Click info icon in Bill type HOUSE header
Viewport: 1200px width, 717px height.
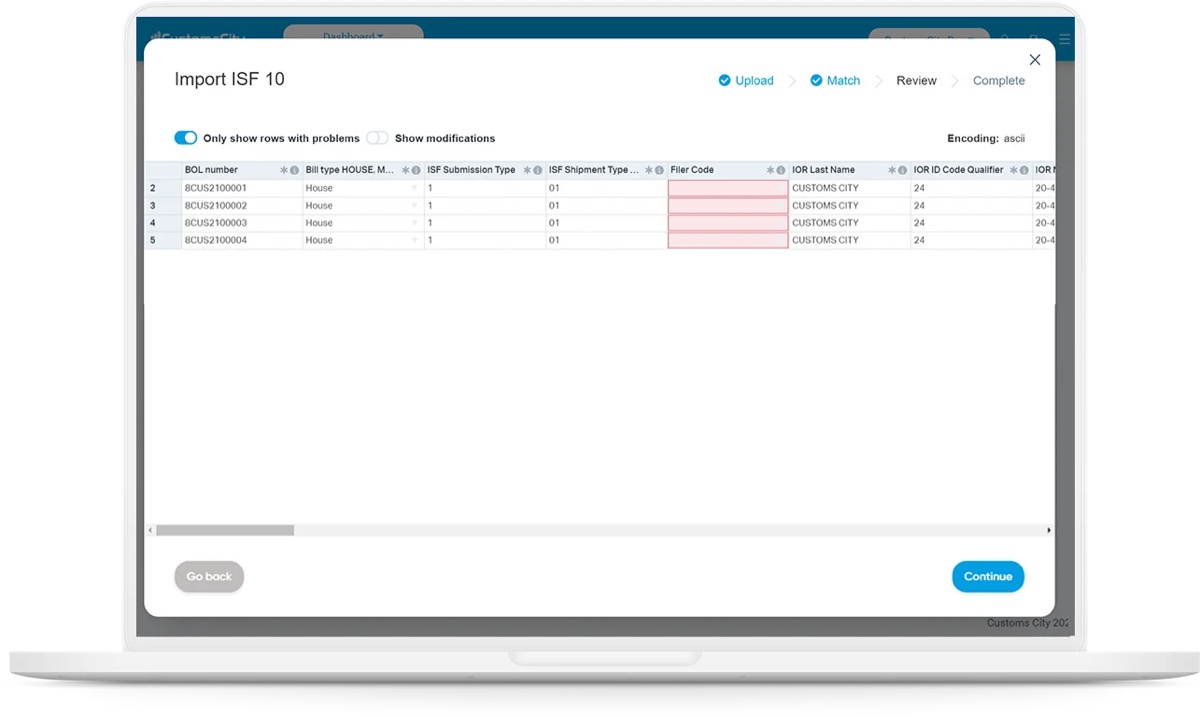coord(417,171)
